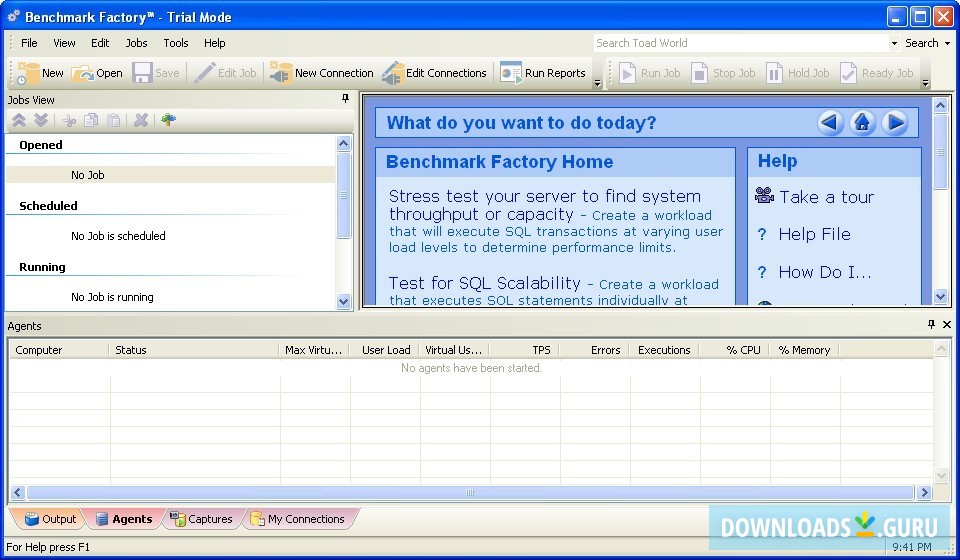Viewport: 960px width, 560px height.
Task: Click the Ready Job button
Action: coord(877,73)
